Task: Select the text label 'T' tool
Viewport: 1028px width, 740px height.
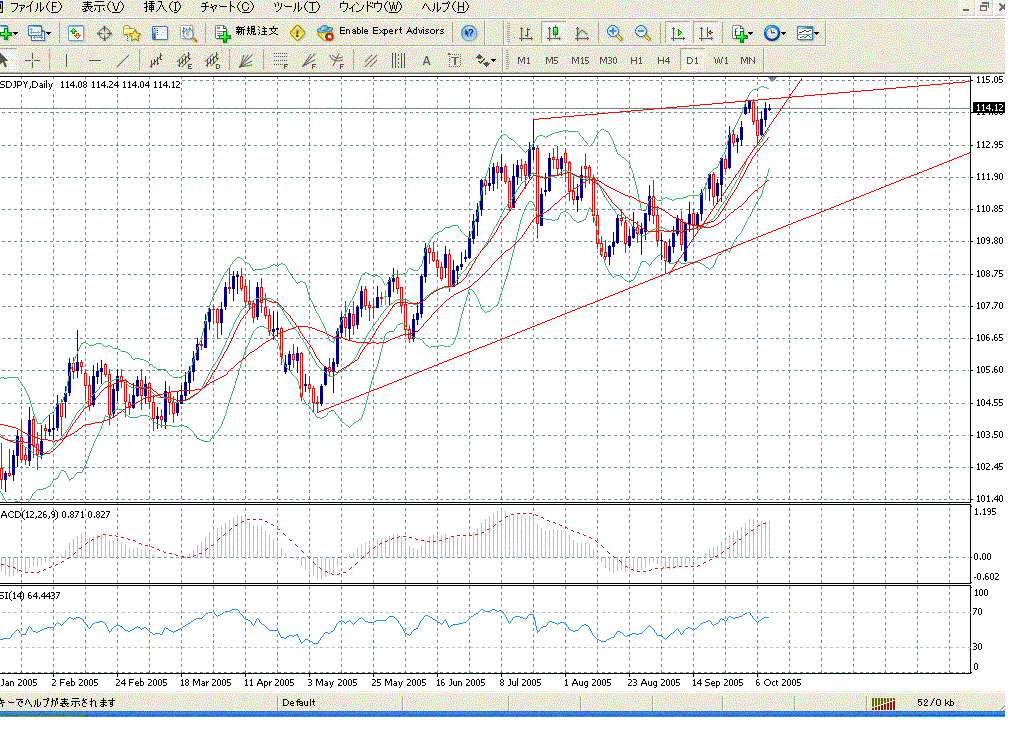Action: click(454, 61)
